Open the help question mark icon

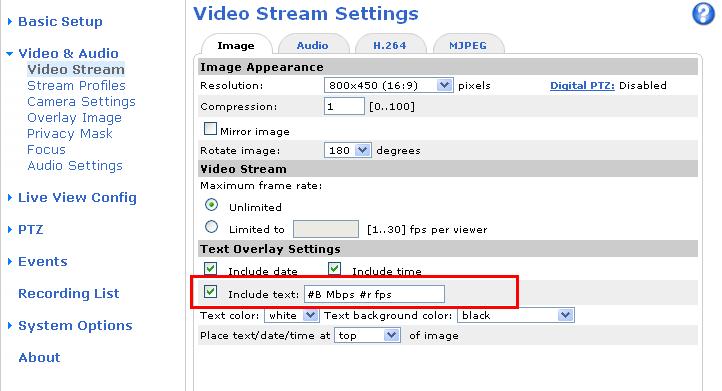(703, 14)
